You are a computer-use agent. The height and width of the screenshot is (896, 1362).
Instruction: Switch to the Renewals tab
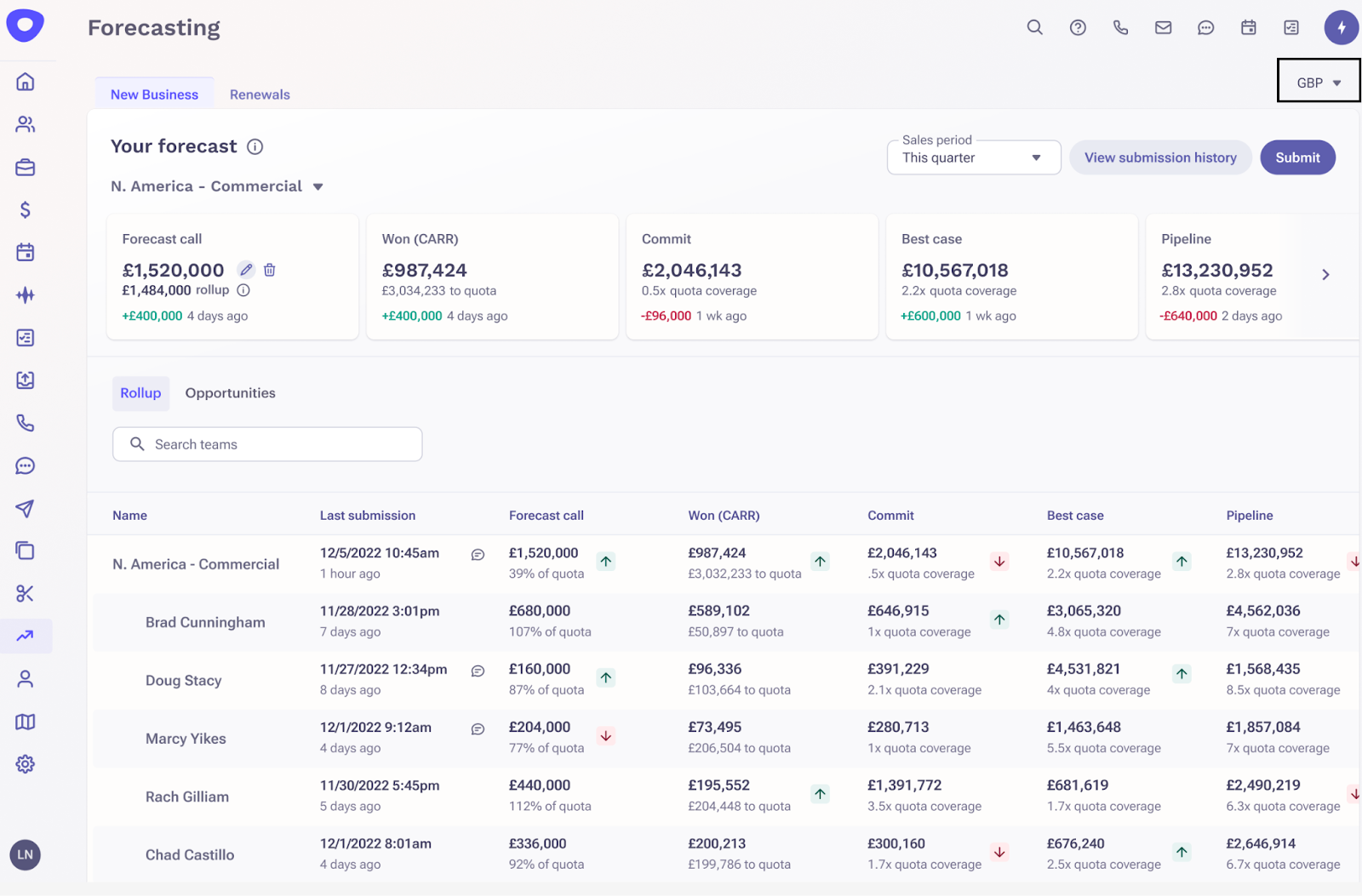pos(260,94)
